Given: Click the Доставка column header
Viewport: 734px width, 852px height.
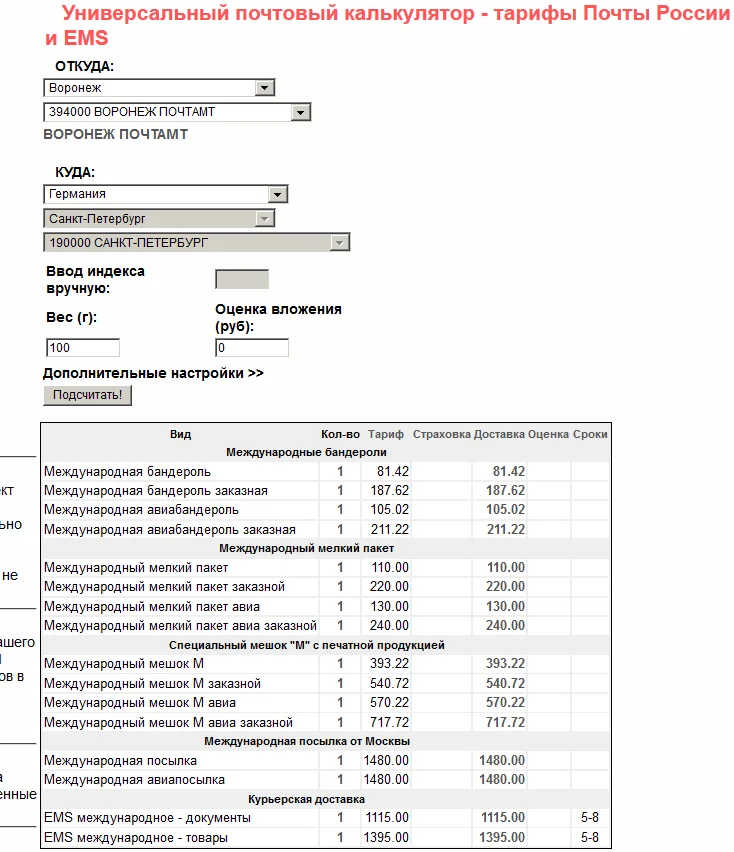Looking at the screenshot, I should click(x=499, y=434).
